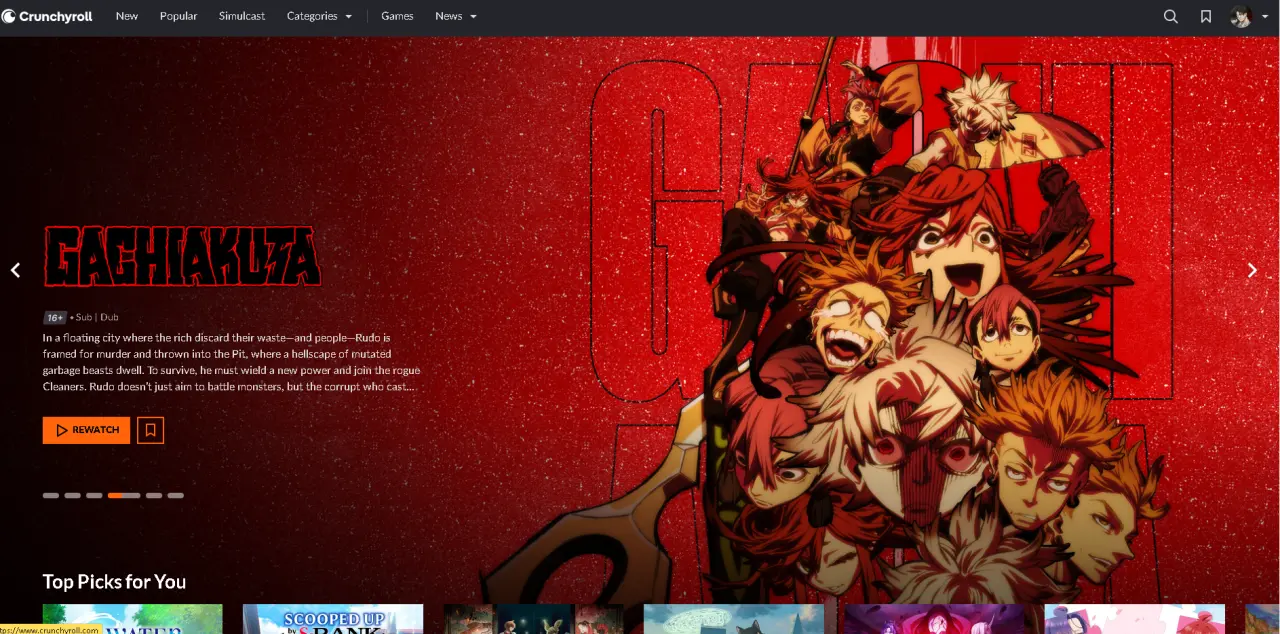Add Gachiakuta to watchlist bookmark button
This screenshot has width=1280, height=634.
[x=150, y=430]
